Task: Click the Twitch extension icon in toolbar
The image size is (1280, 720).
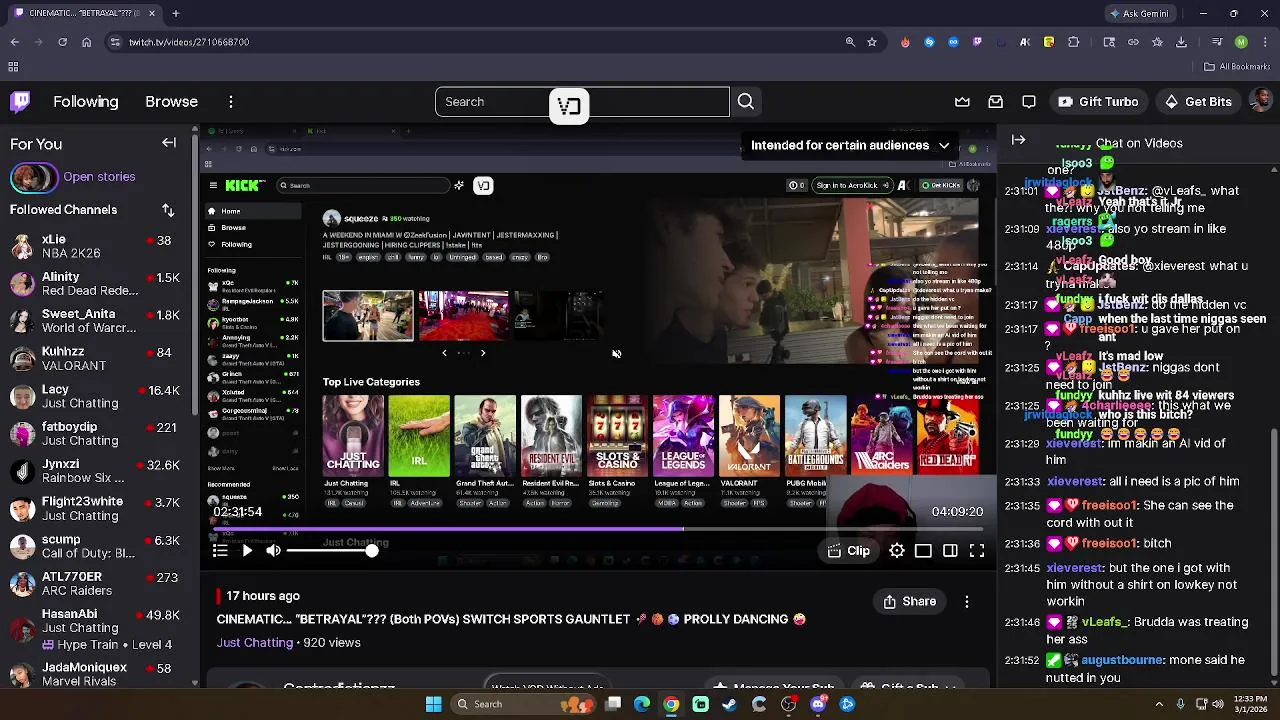Action: click(x=977, y=42)
